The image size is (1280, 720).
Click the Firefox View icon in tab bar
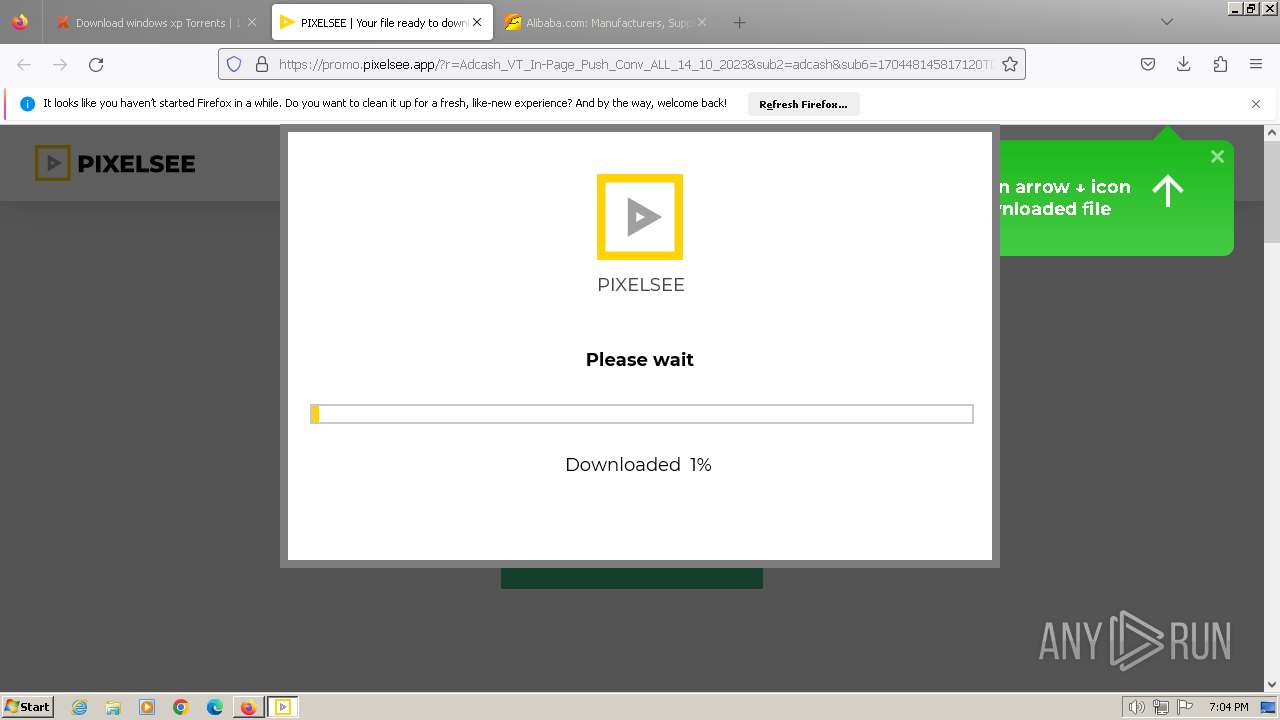pos(20,22)
